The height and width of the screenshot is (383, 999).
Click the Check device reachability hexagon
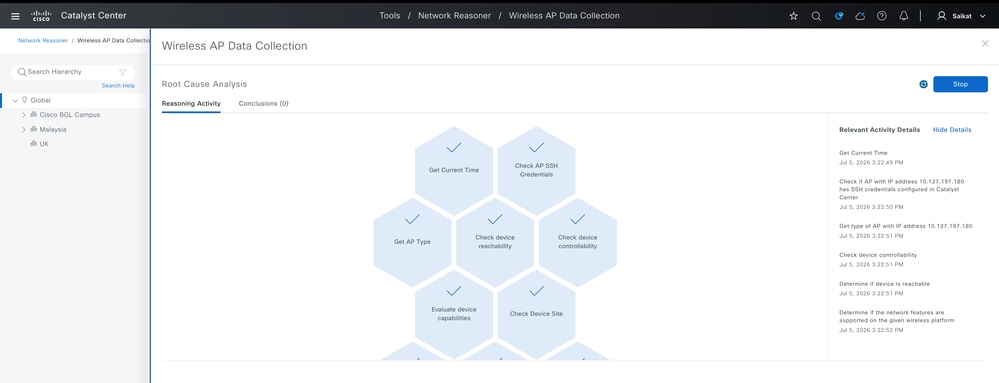tap(495, 242)
